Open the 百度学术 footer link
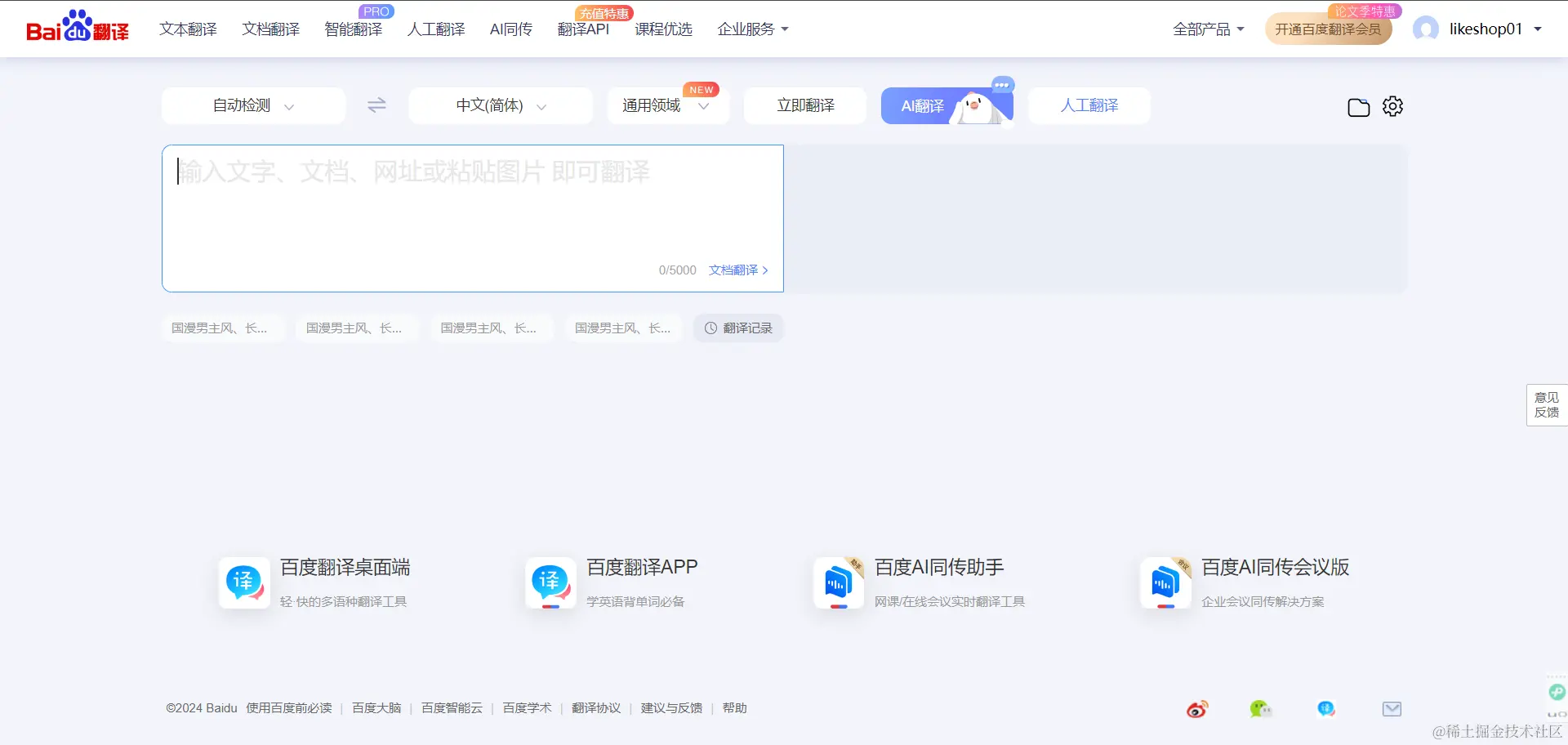The image size is (1568, 745). 527,708
